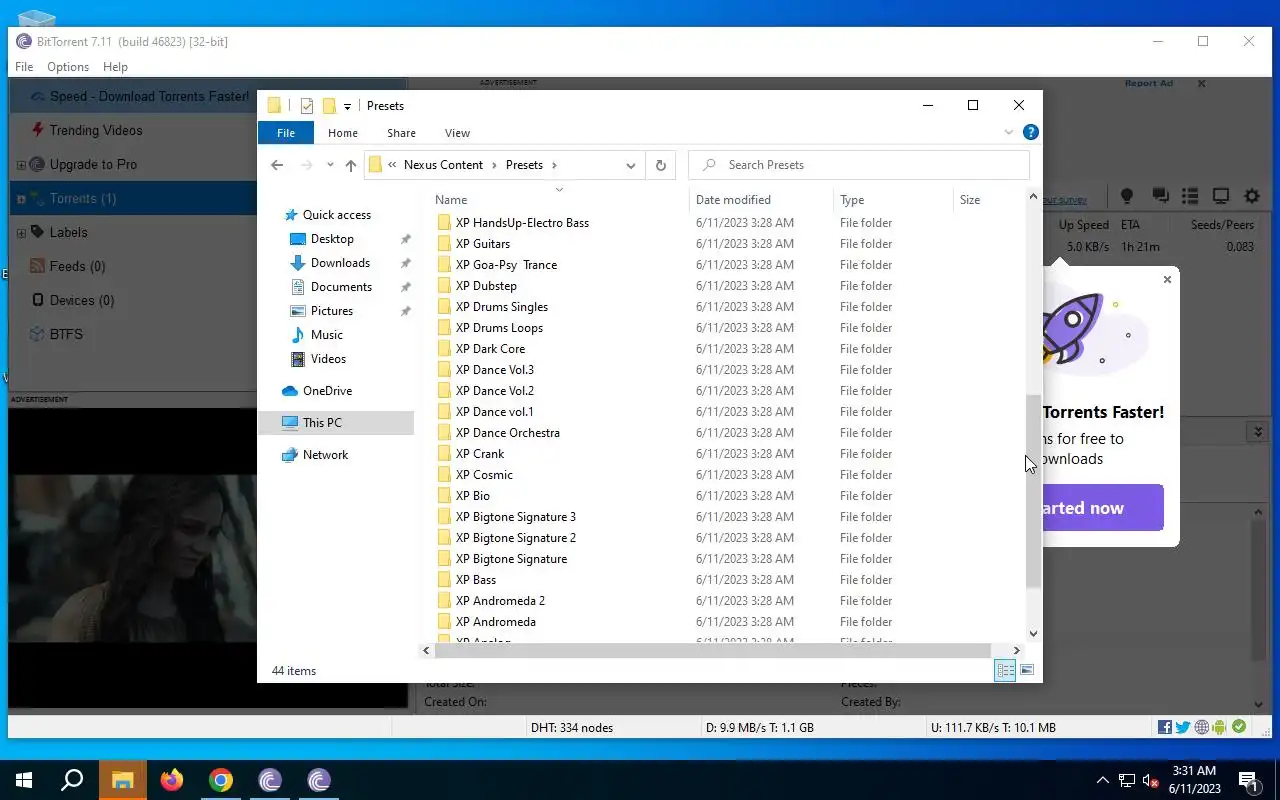1280x800 pixels.
Task: Select the XP Dance Orchestra folder
Action: [508, 433]
